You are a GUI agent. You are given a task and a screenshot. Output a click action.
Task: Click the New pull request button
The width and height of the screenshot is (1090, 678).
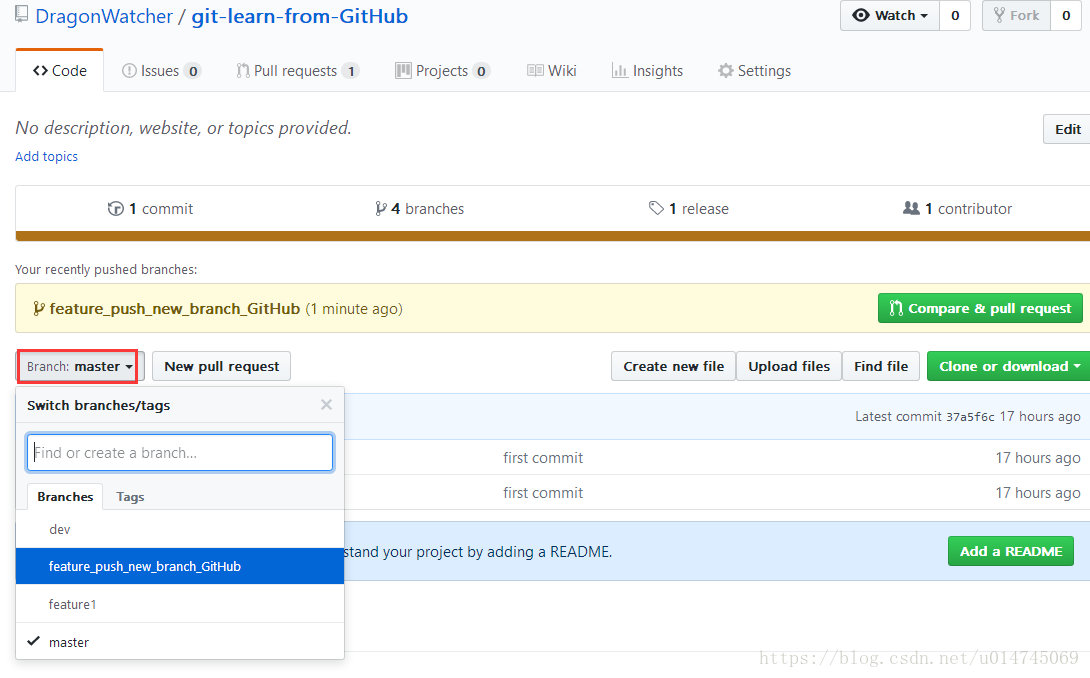tap(222, 366)
